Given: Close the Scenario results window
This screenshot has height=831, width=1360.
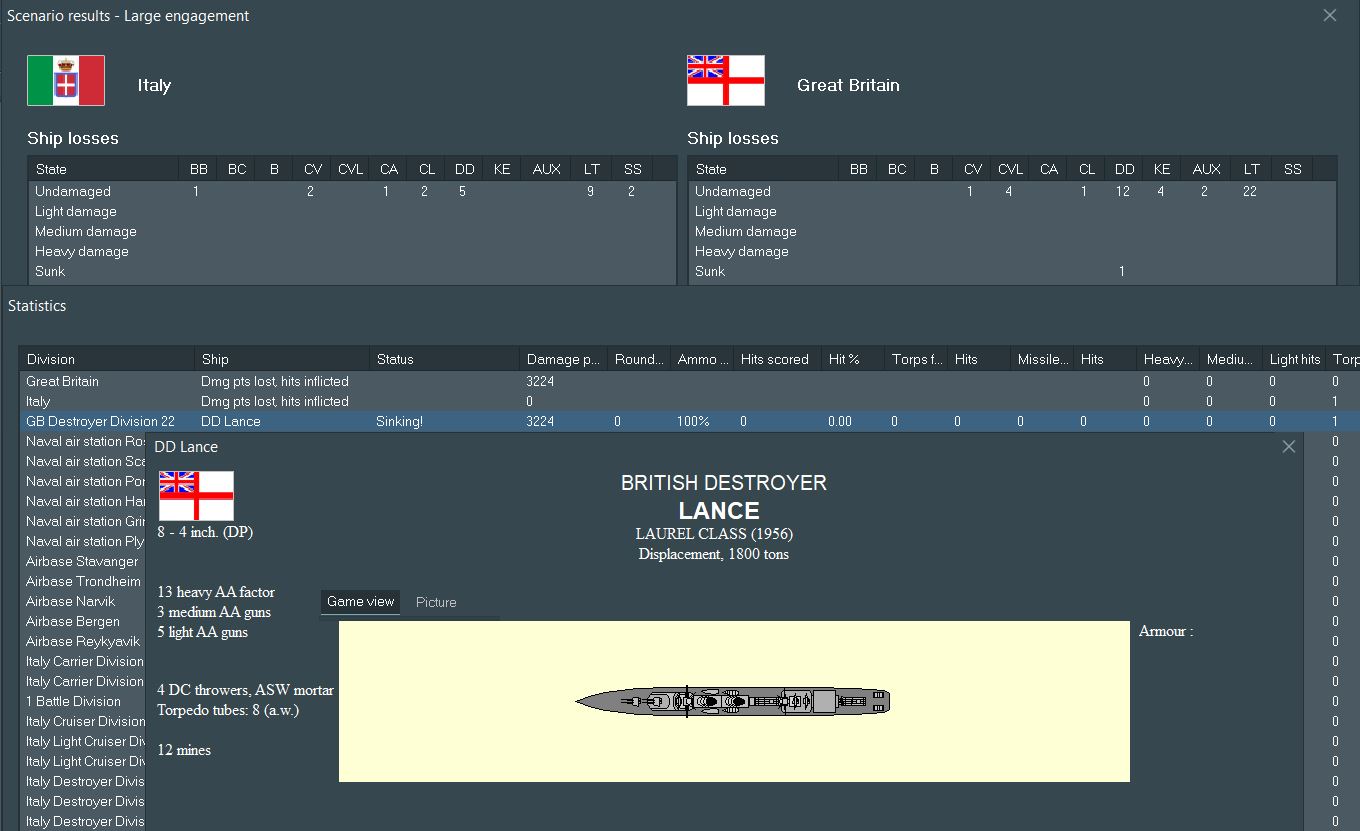Looking at the screenshot, I should (1330, 16).
